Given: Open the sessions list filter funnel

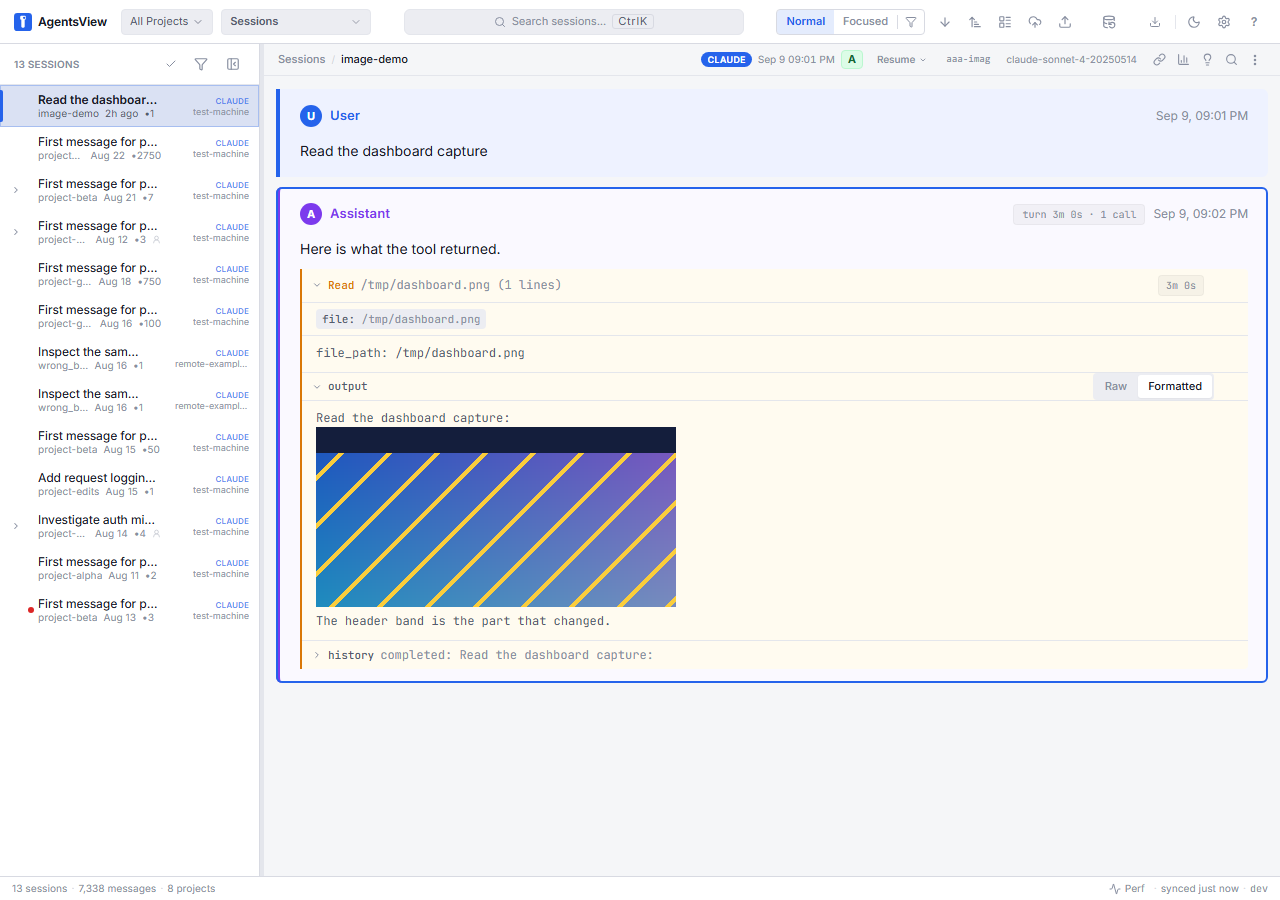Looking at the screenshot, I should [x=201, y=64].
